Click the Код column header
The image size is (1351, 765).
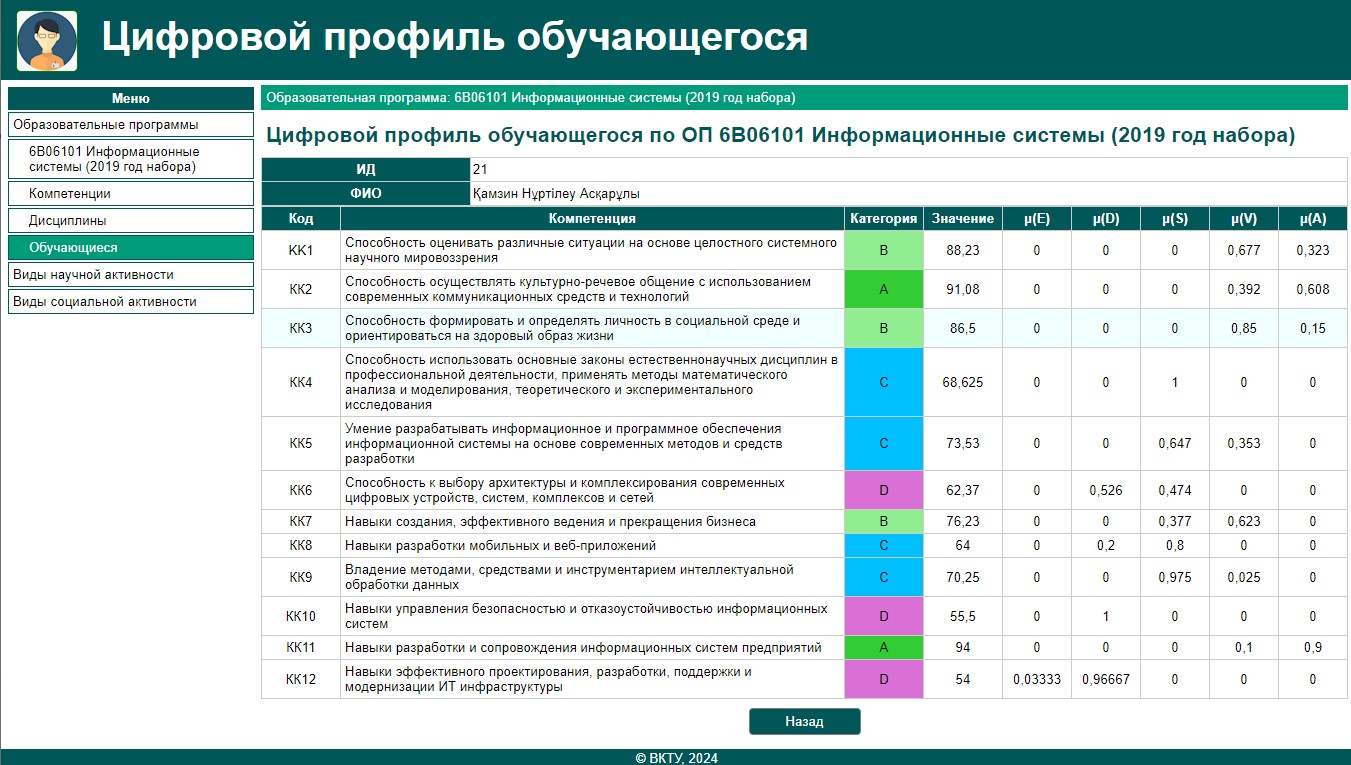point(301,219)
